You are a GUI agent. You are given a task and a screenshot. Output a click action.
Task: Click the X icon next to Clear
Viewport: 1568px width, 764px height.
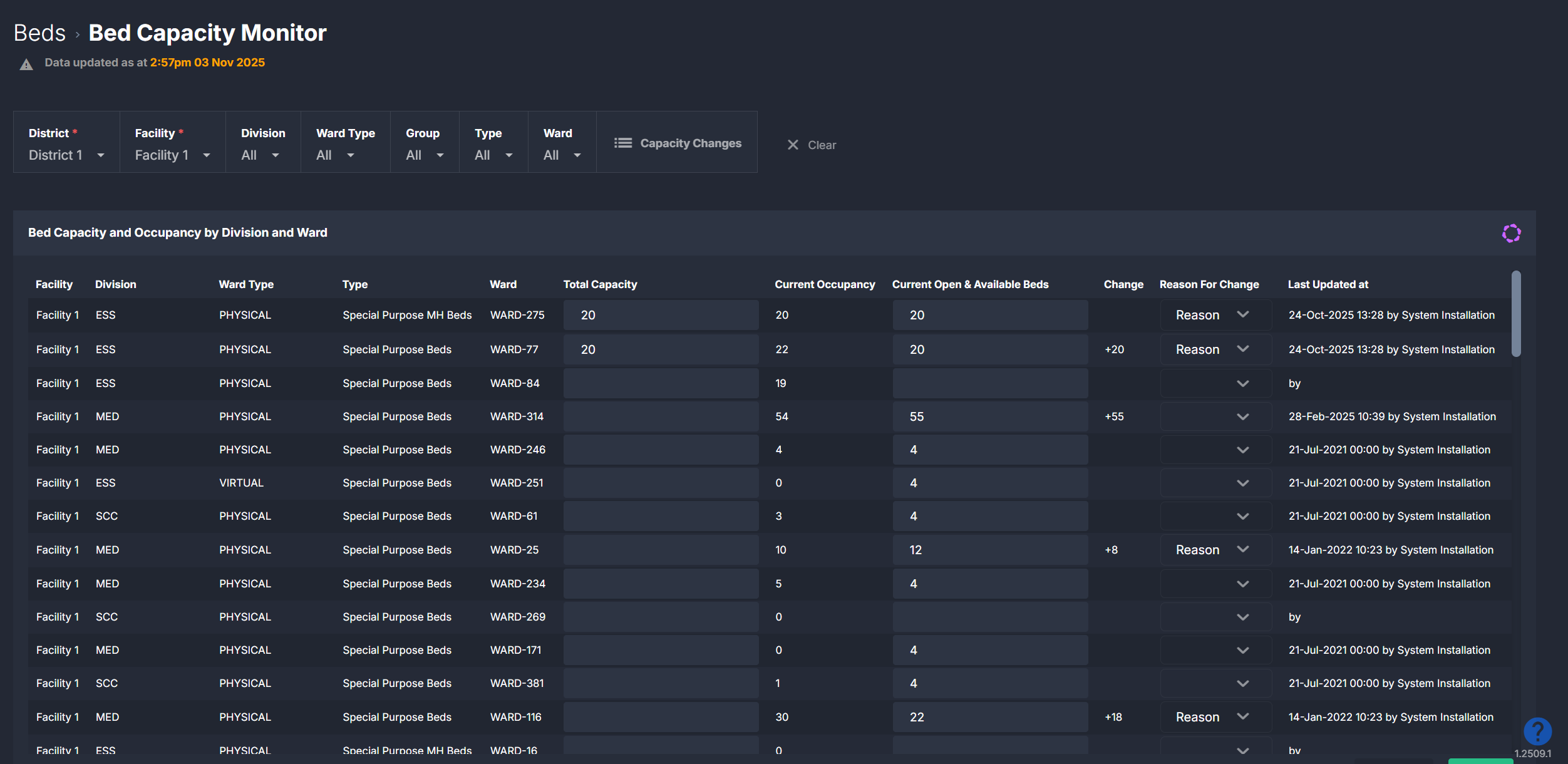[x=793, y=145]
